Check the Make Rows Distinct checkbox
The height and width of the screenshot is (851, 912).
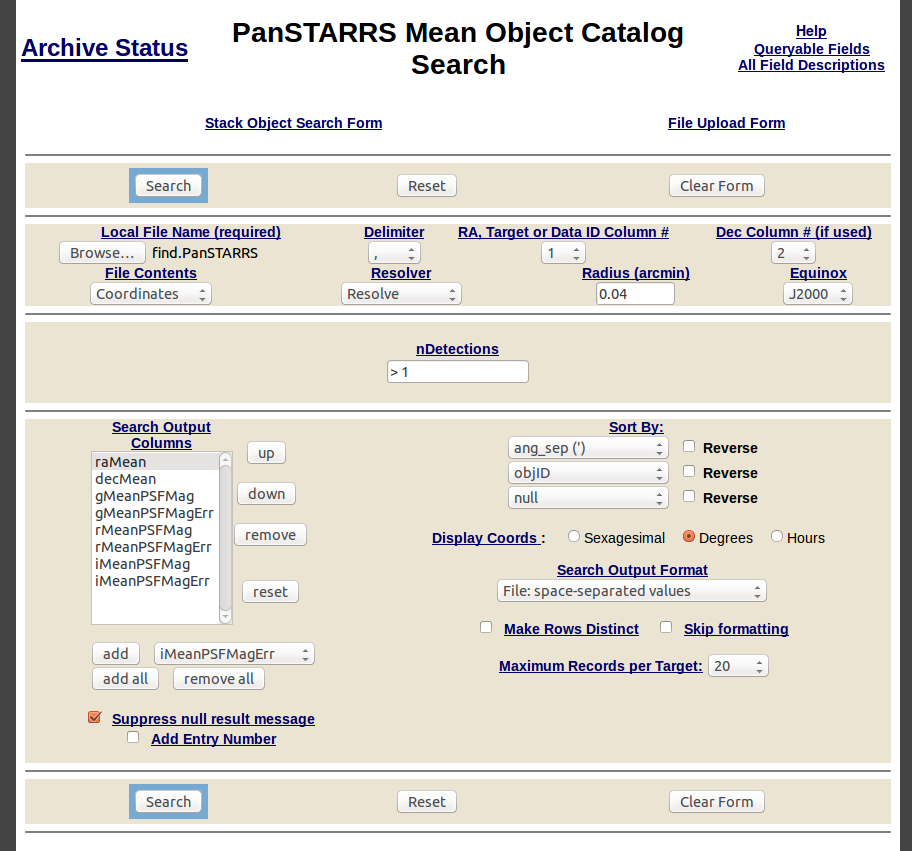(x=486, y=627)
